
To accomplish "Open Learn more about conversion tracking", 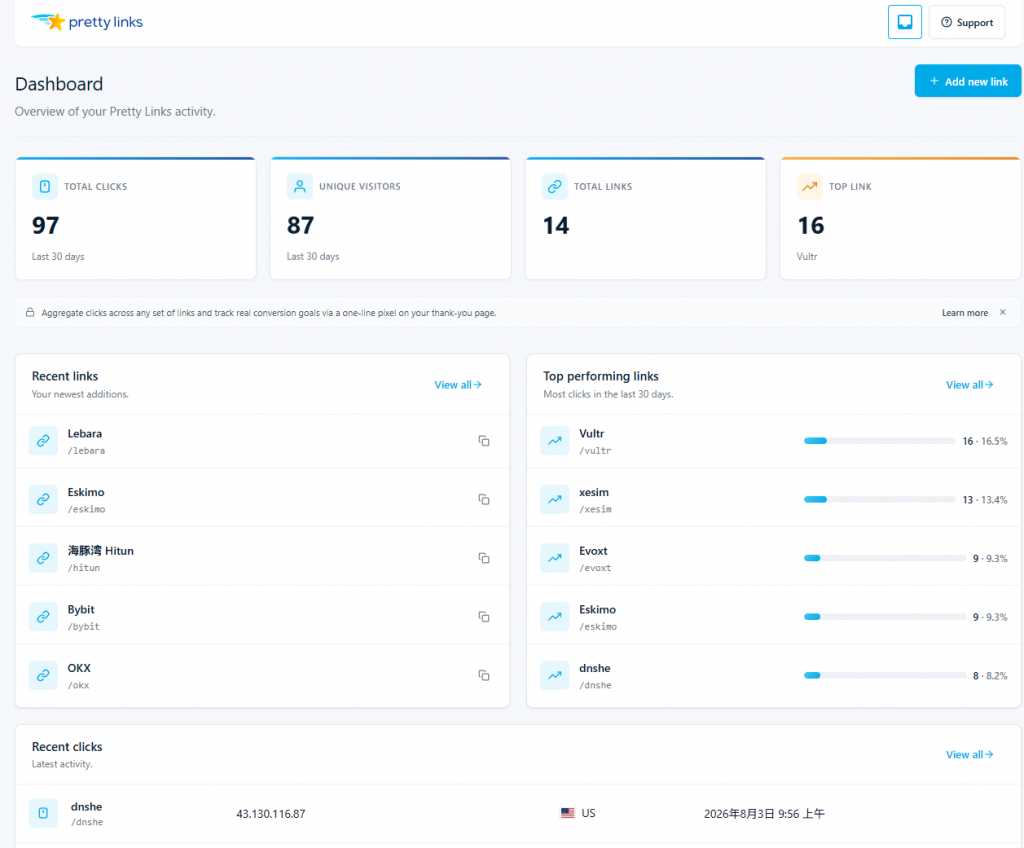I will pyautogui.click(x=965, y=313).
